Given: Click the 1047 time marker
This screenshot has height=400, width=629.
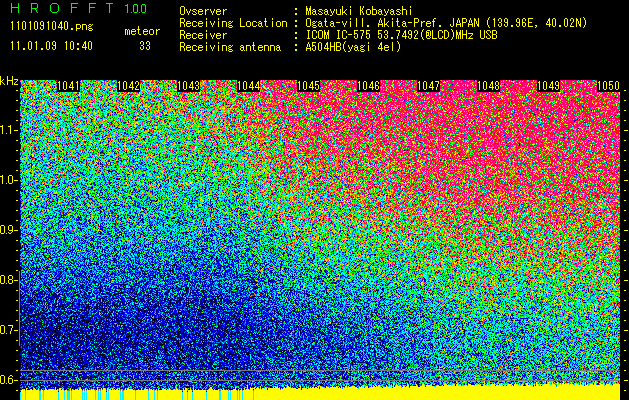Looking at the screenshot, I should (428, 86).
